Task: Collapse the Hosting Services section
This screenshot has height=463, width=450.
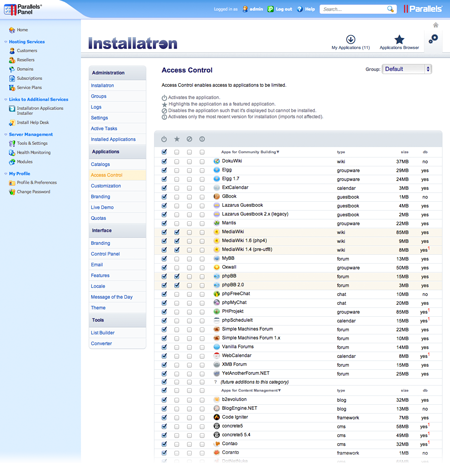Action: tap(6, 42)
